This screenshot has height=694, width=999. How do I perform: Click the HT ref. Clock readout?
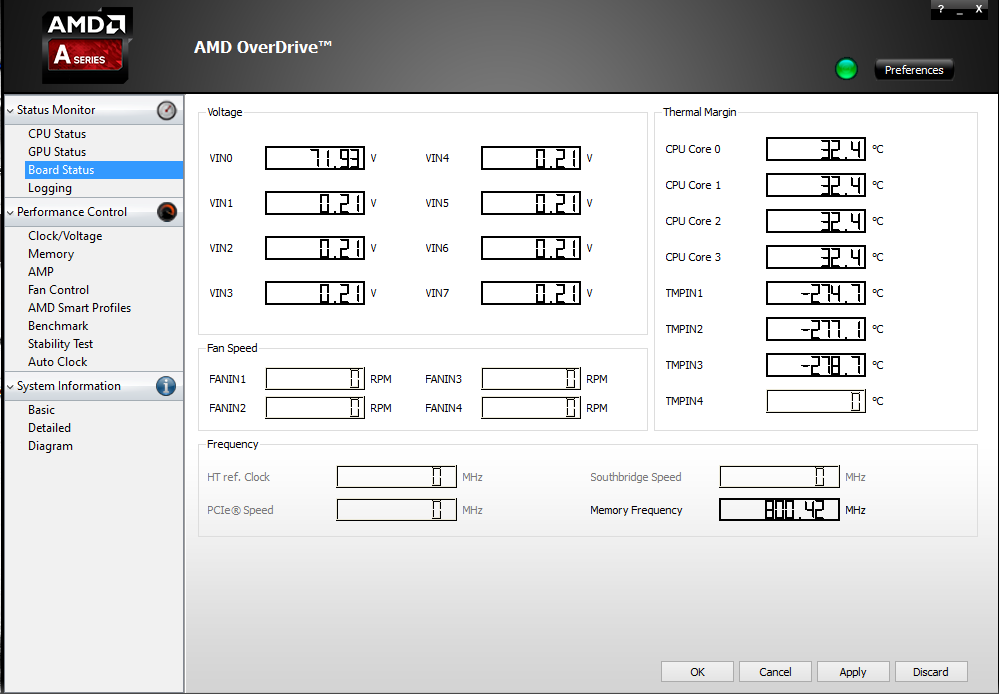coord(396,477)
